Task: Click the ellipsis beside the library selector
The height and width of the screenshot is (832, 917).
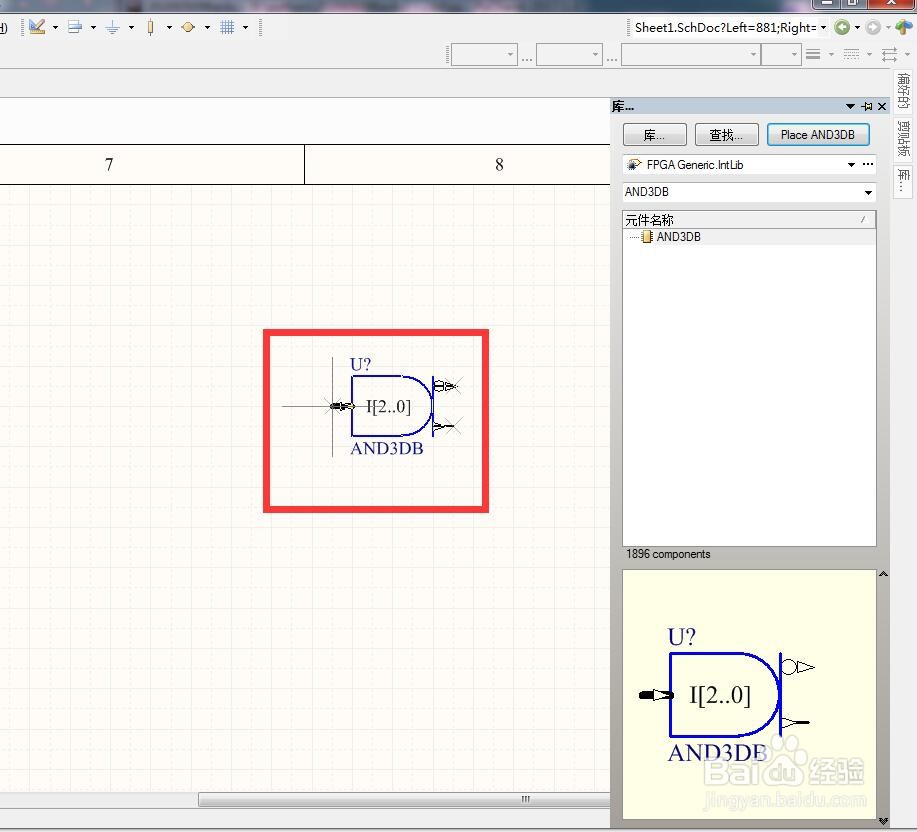Action: tap(868, 164)
